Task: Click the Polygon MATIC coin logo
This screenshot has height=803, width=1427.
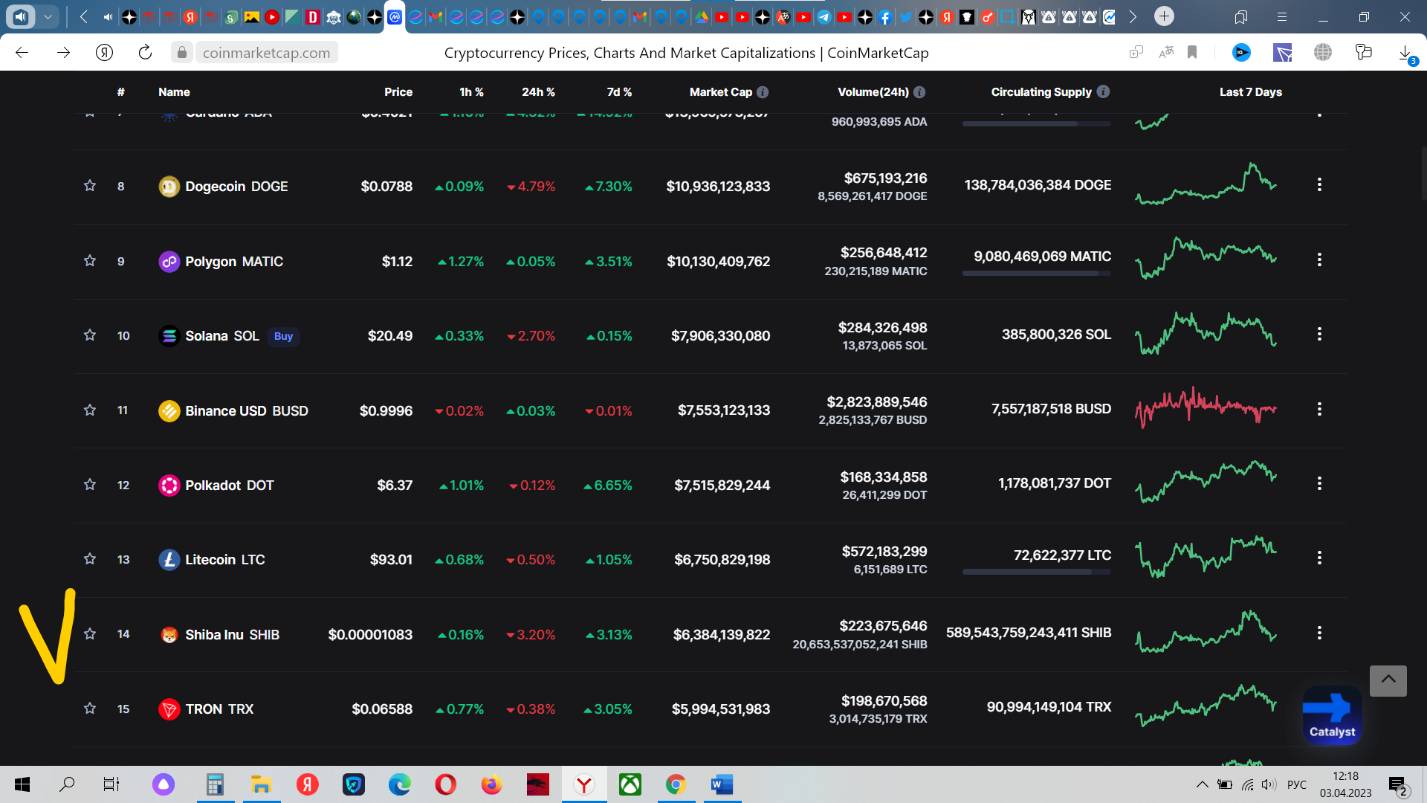Action: [x=169, y=261]
